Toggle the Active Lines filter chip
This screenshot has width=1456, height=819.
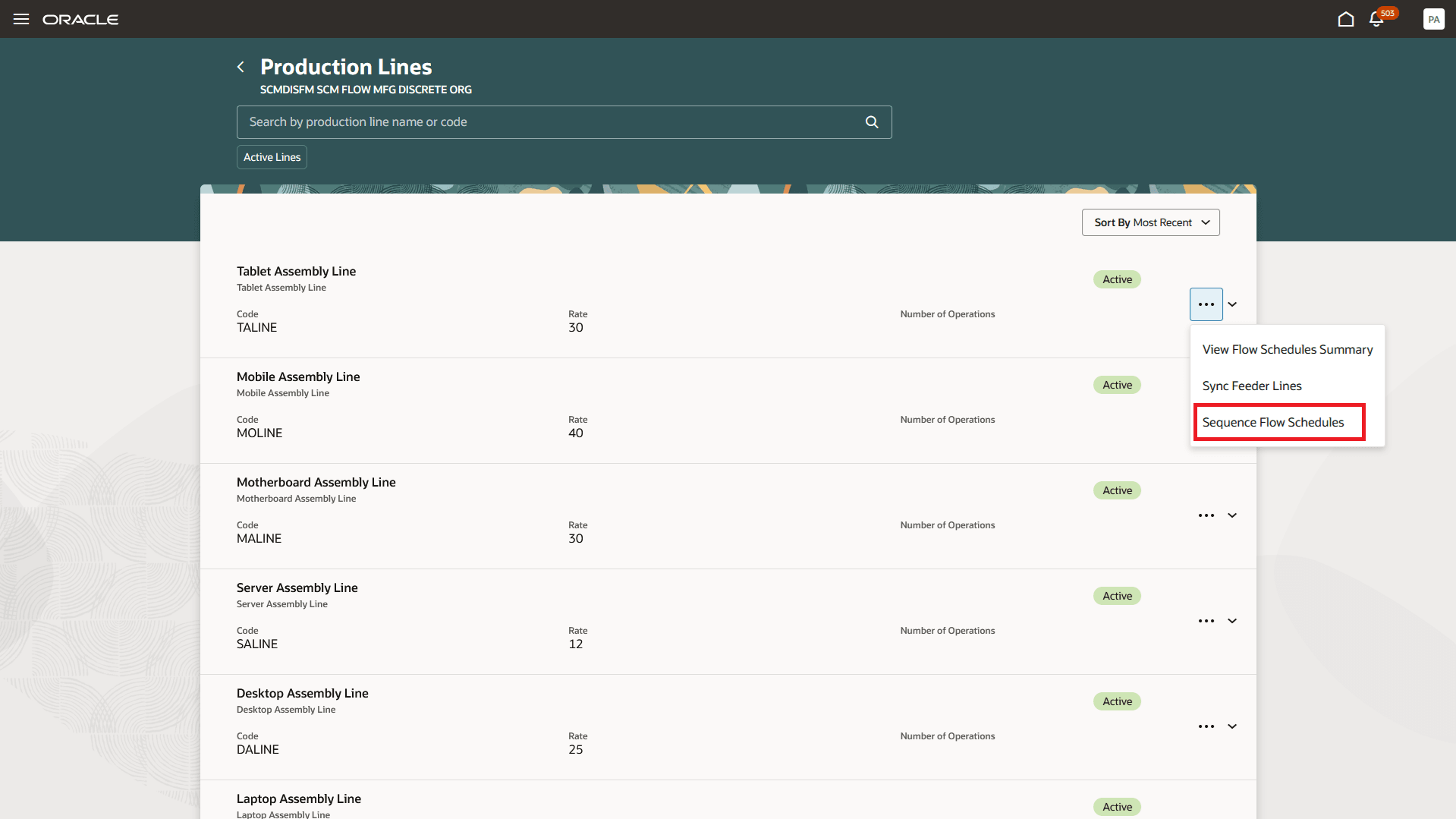(x=271, y=156)
